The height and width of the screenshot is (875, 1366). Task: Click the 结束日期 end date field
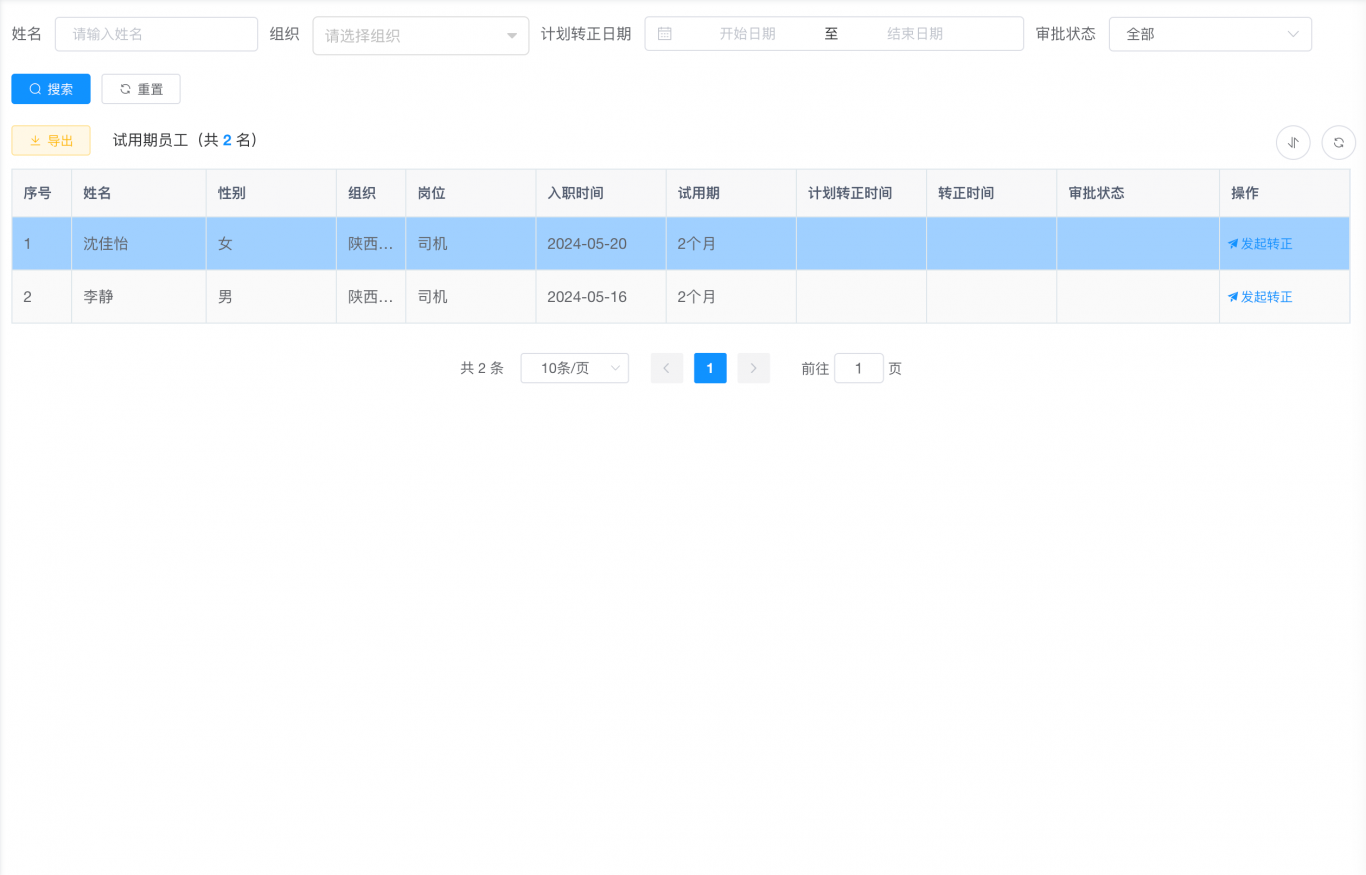pyautogui.click(x=915, y=33)
